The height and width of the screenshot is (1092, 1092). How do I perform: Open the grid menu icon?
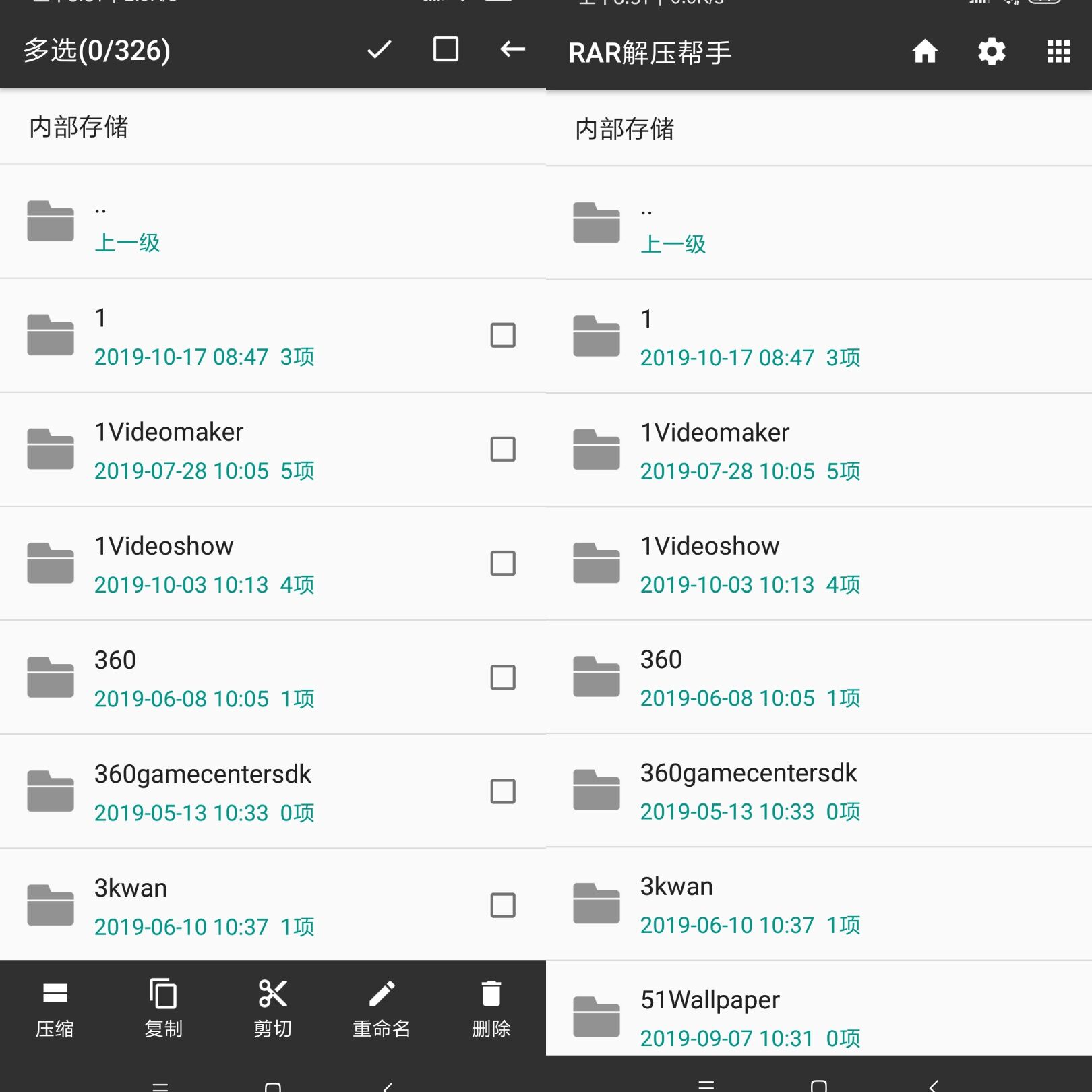point(1058,51)
